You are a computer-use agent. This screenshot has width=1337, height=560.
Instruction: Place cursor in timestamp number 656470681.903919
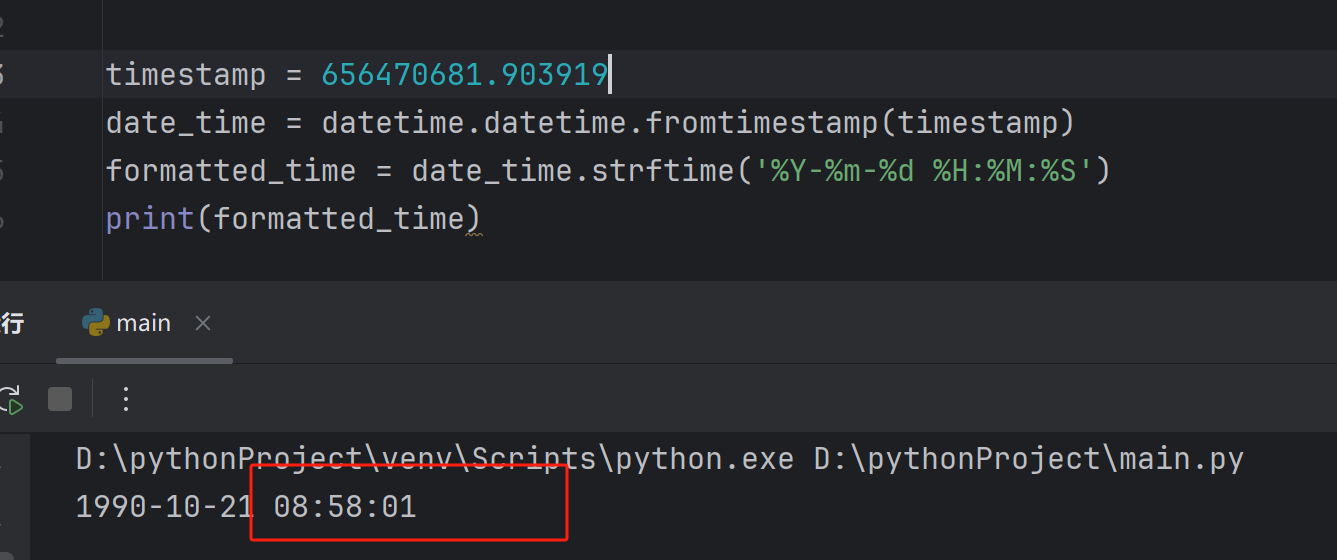coord(464,75)
